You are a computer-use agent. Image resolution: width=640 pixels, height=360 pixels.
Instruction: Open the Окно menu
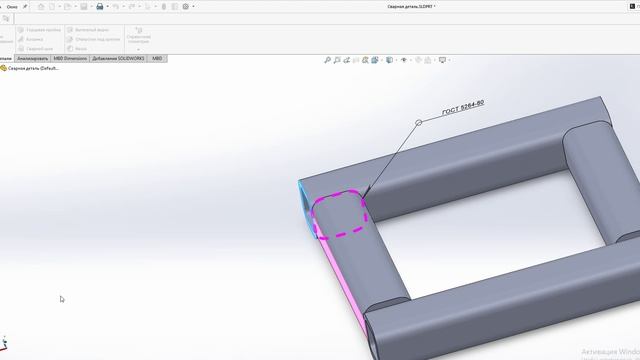click(x=12, y=7)
